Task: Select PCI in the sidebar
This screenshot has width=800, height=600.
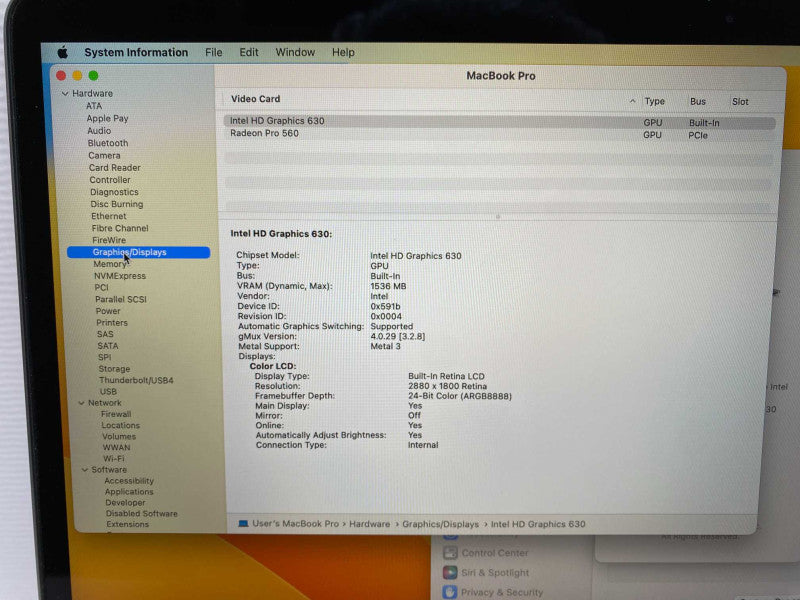Action: coord(102,288)
